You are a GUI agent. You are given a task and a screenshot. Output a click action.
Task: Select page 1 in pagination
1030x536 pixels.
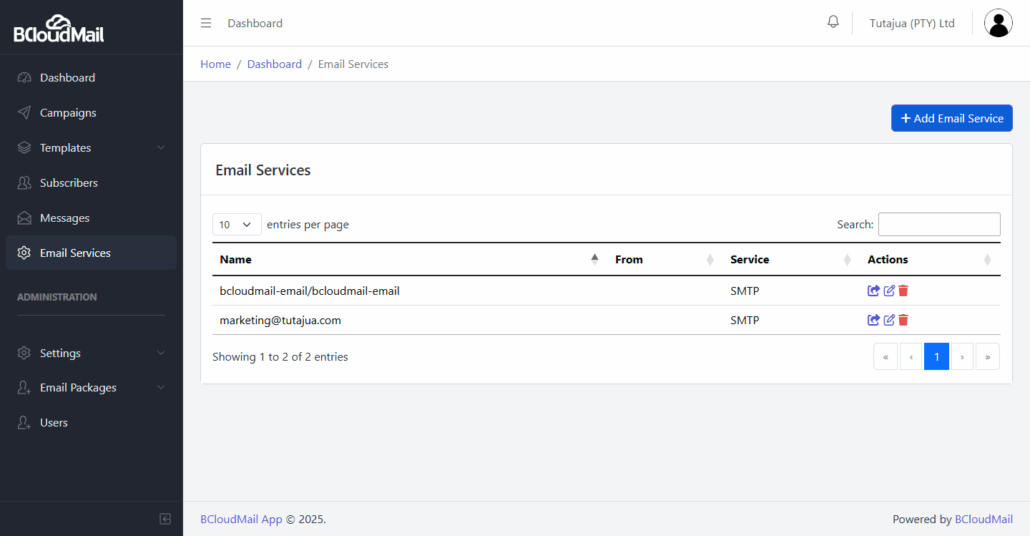tap(936, 357)
